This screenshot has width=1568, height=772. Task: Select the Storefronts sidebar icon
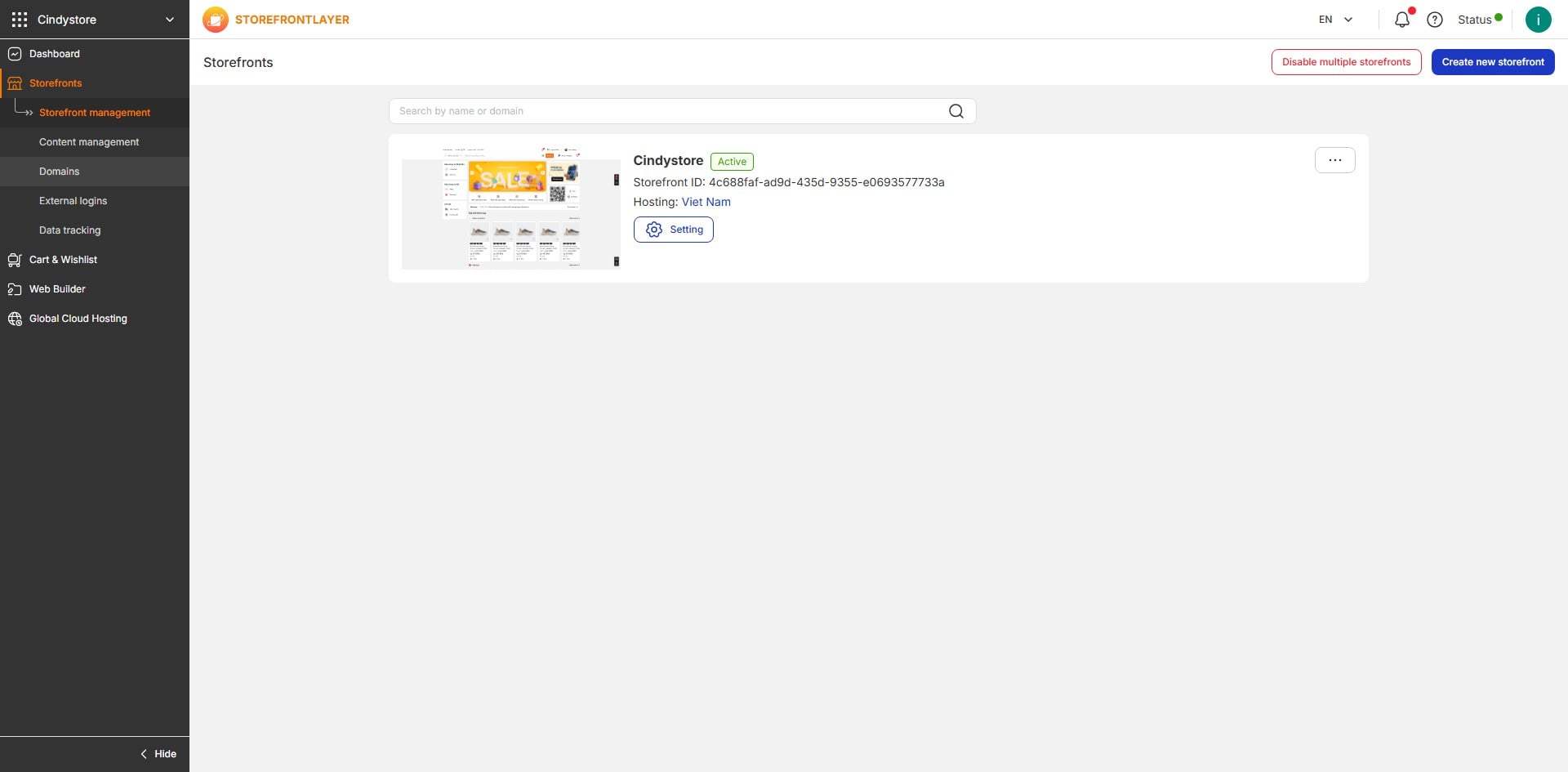pos(15,83)
